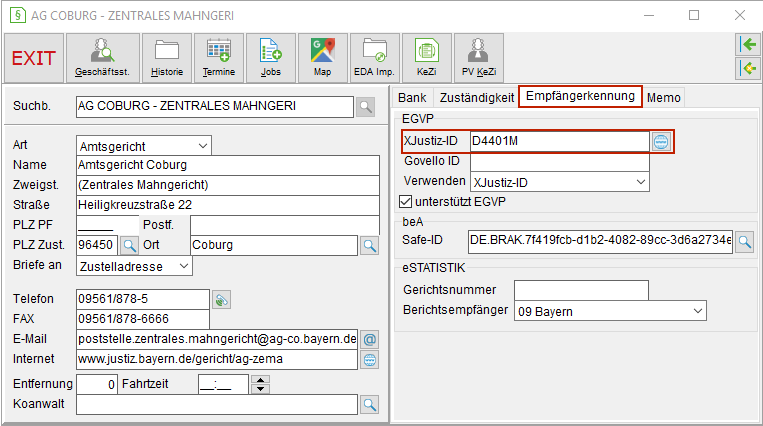Switch to the Bank tab
The width and height of the screenshot is (763, 426).
point(412,98)
